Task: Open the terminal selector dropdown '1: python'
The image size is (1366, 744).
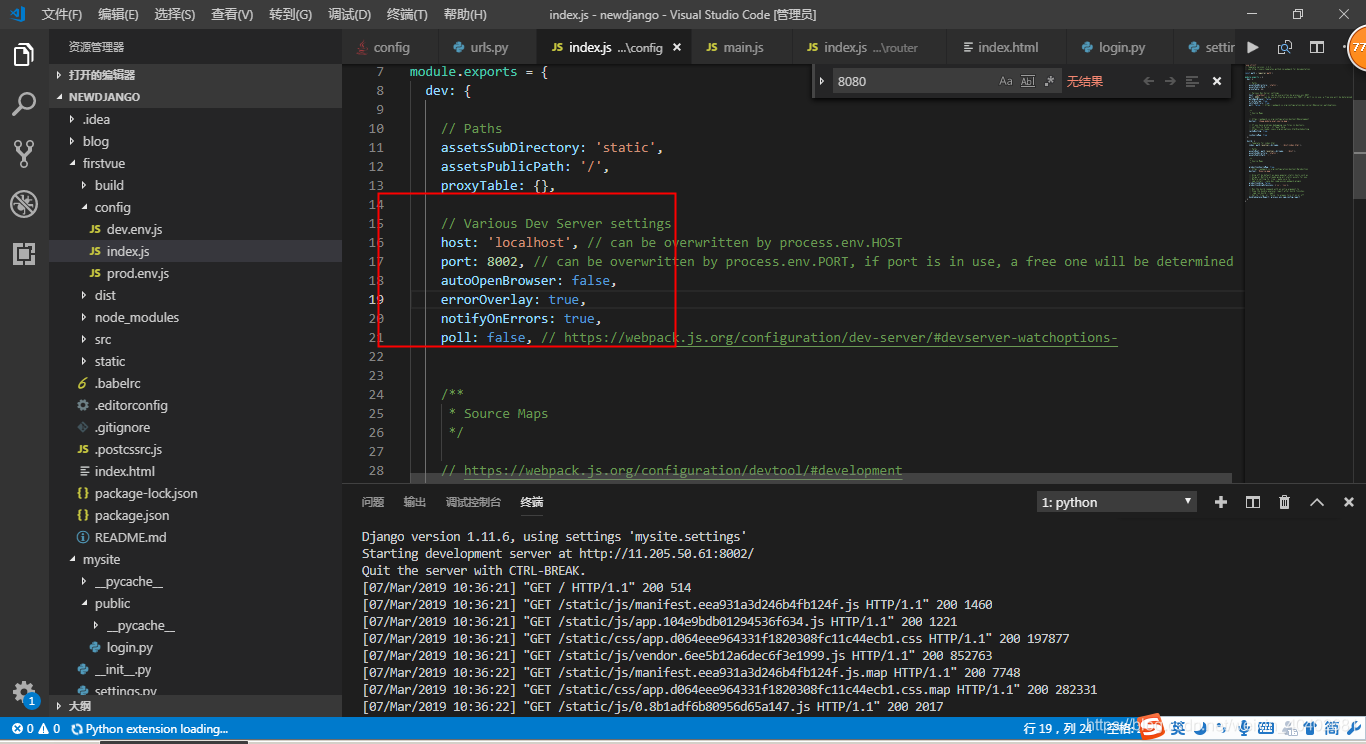Action: 1117,502
